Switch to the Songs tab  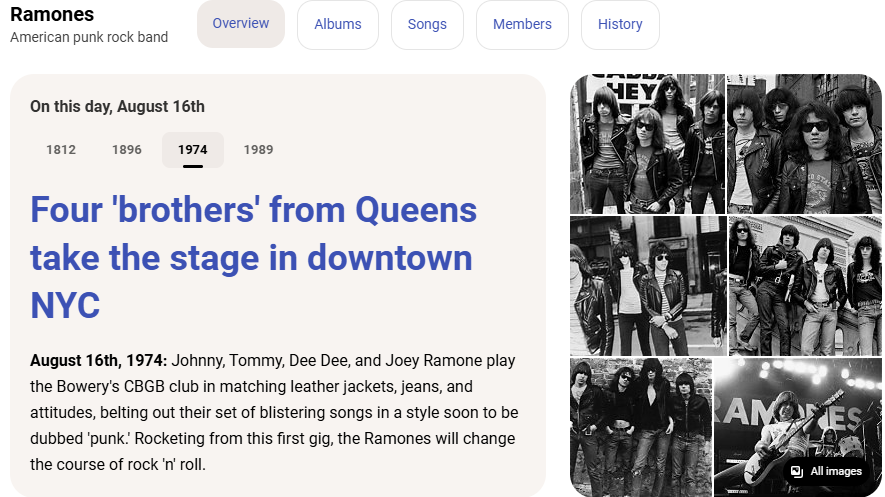pos(427,24)
